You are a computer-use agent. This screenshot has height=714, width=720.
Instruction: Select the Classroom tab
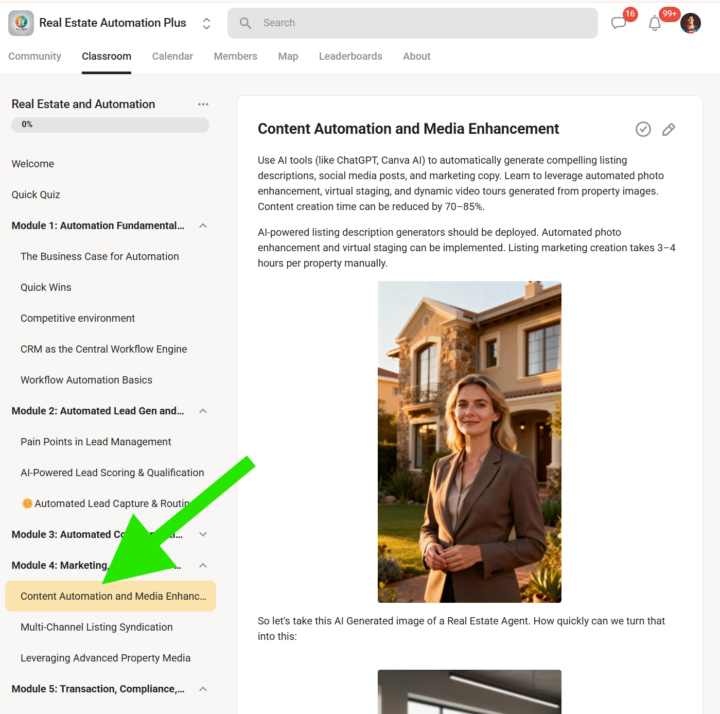107,56
